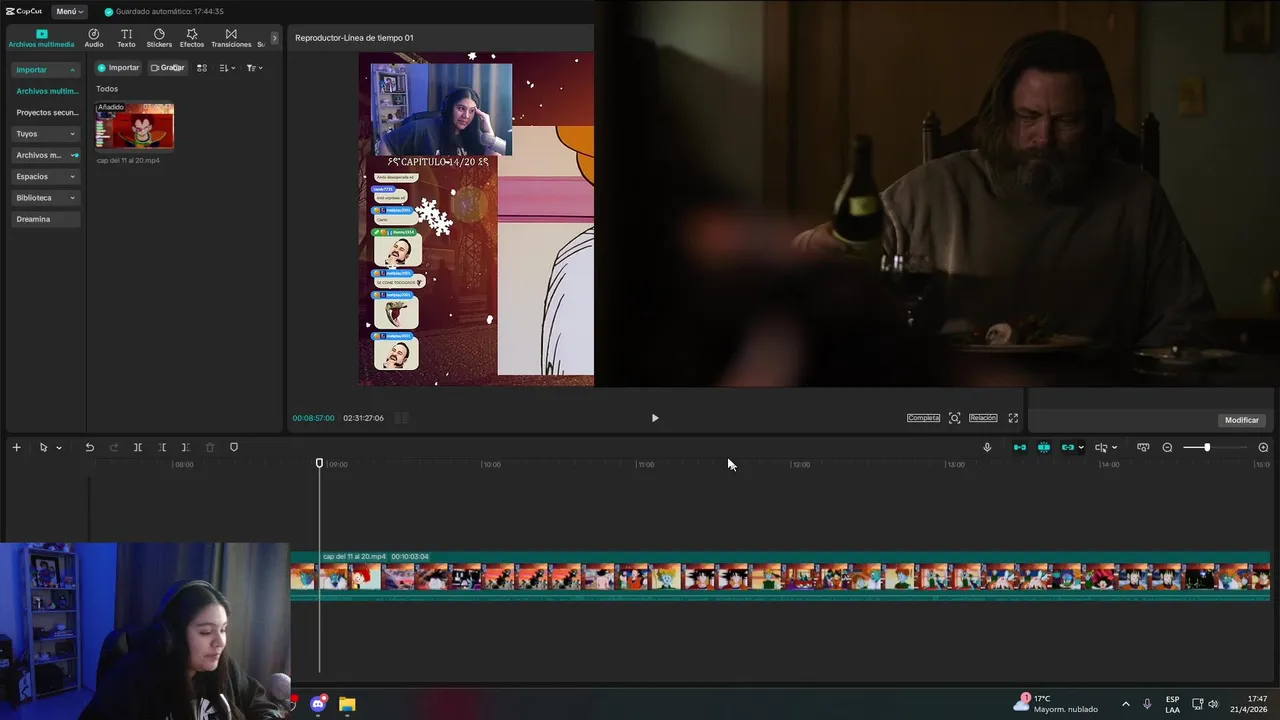Open the media filter dropdown
This screenshot has width=1280, height=720.
tap(254, 68)
